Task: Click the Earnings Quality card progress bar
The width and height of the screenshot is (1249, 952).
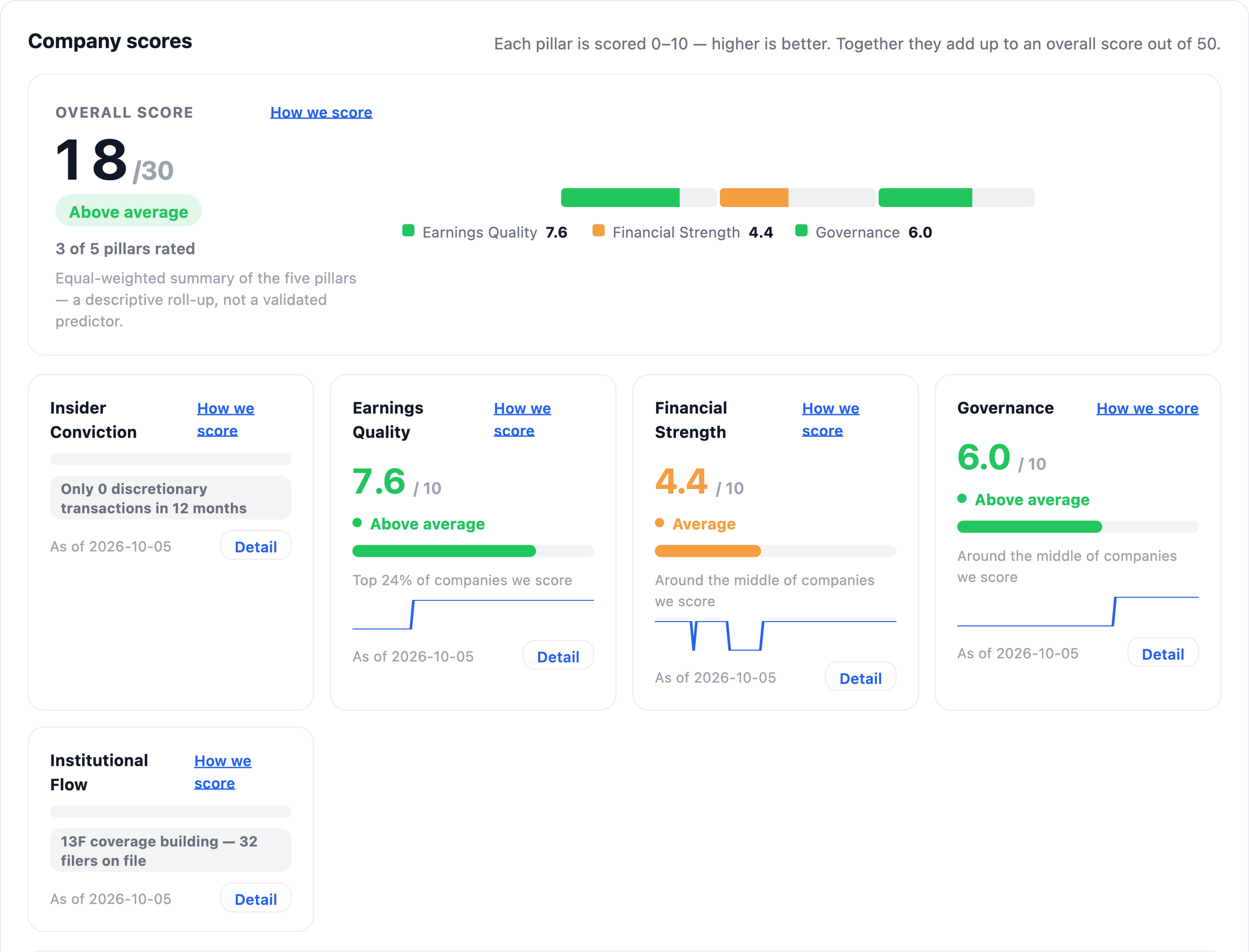Action: point(473,551)
